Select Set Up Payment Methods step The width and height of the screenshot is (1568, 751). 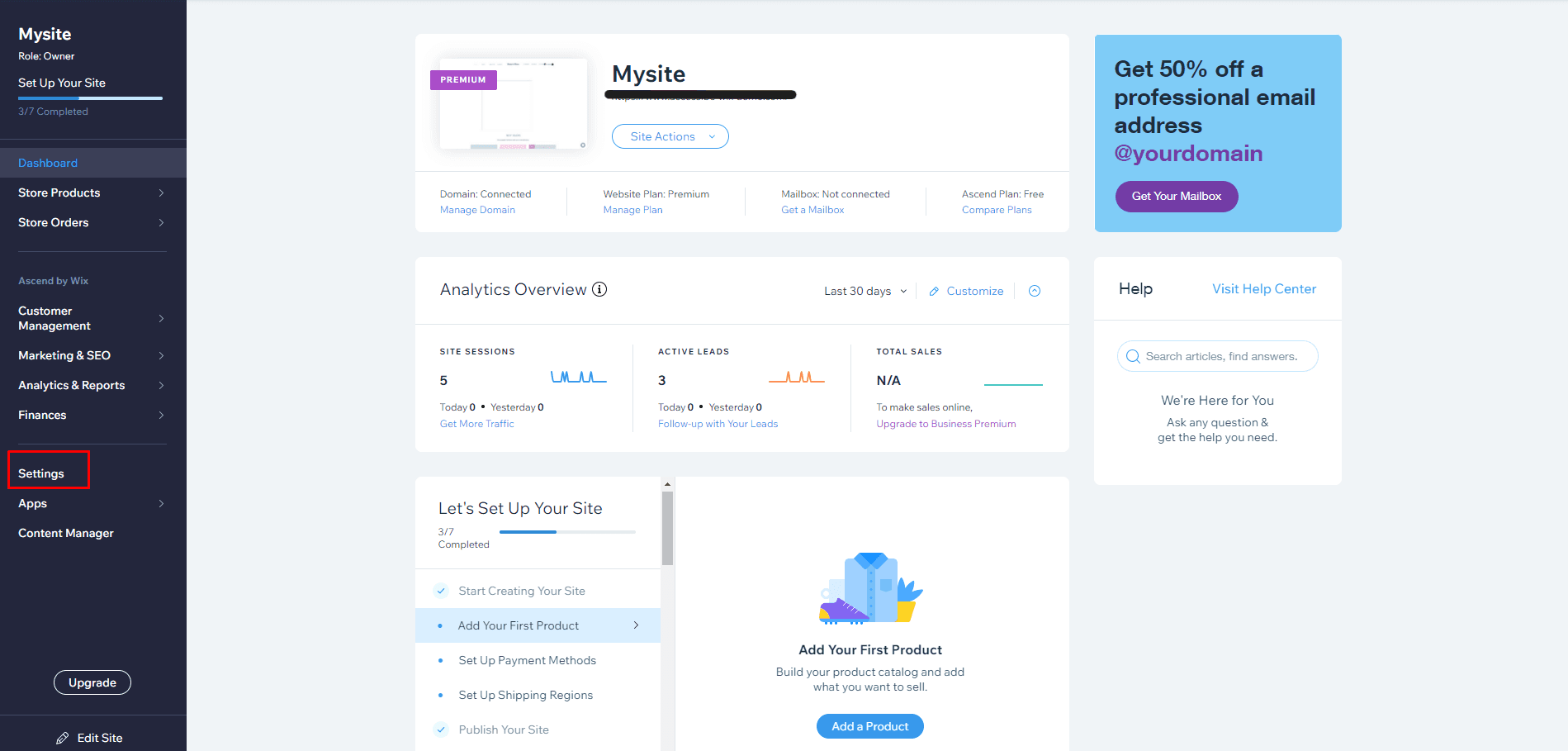coord(538,660)
